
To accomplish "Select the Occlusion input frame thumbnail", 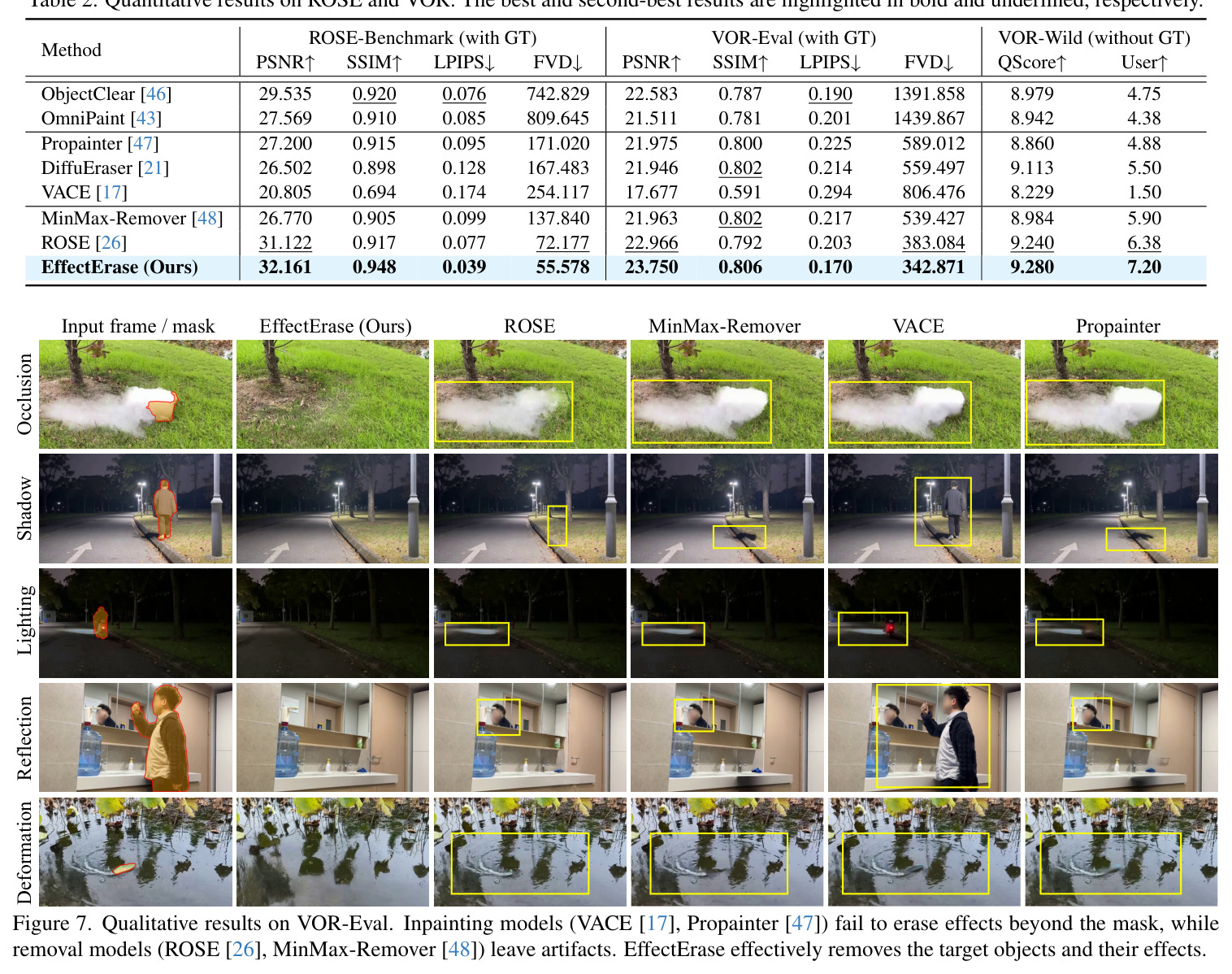I will (x=136, y=394).
